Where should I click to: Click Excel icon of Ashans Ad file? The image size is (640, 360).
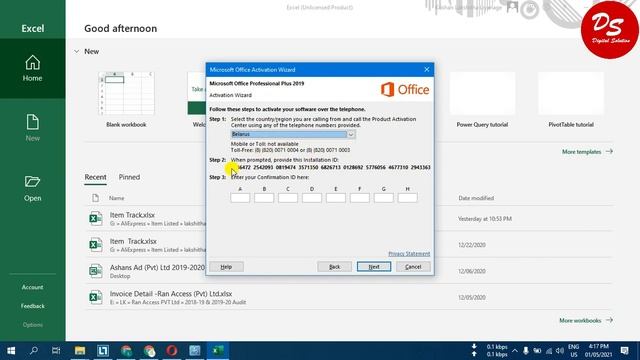[x=96, y=271]
